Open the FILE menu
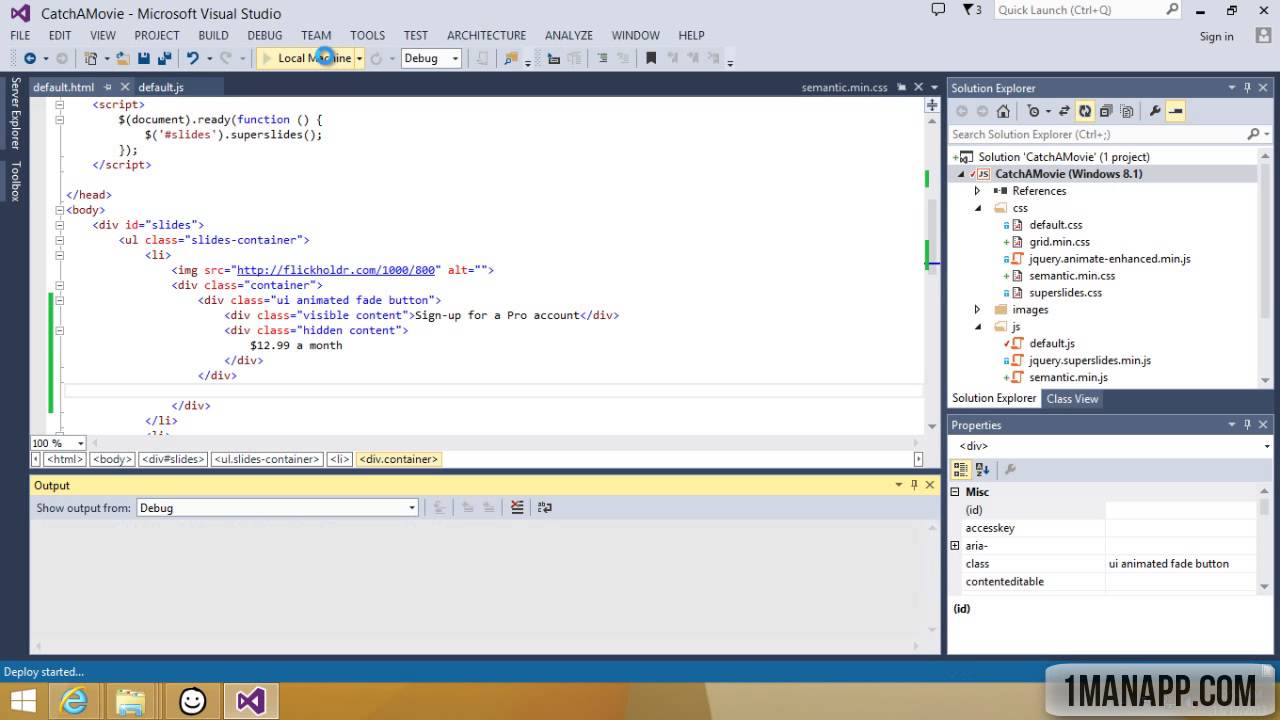Image resolution: width=1280 pixels, height=720 pixels. [20, 35]
